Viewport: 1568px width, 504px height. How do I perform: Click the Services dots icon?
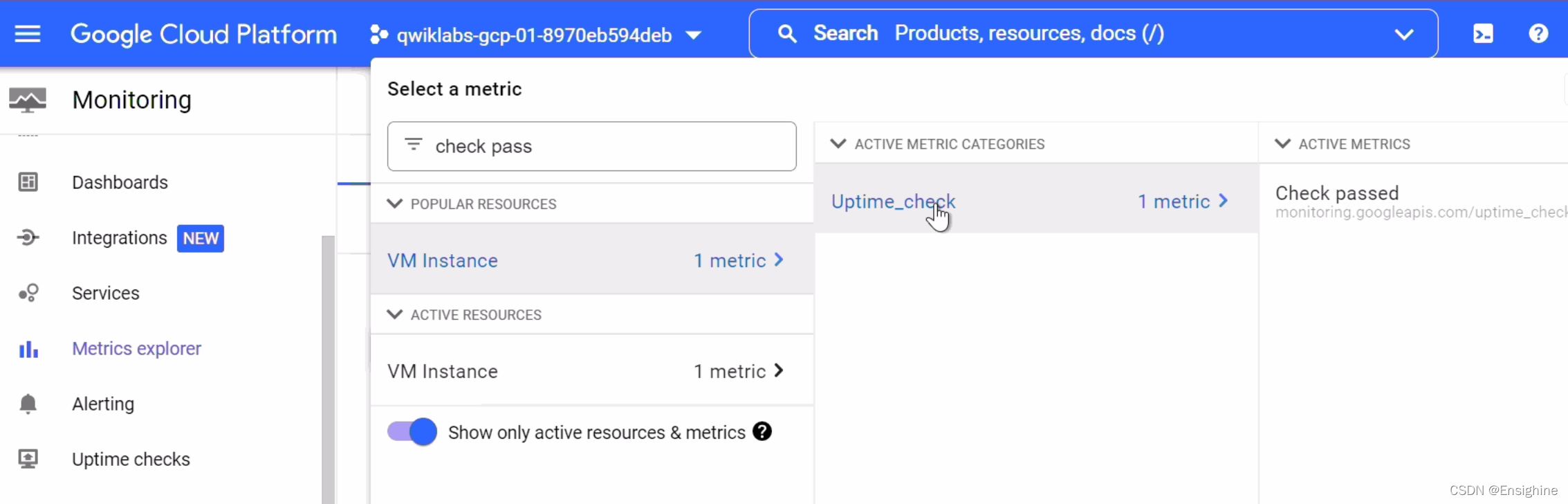click(x=28, y=293)
